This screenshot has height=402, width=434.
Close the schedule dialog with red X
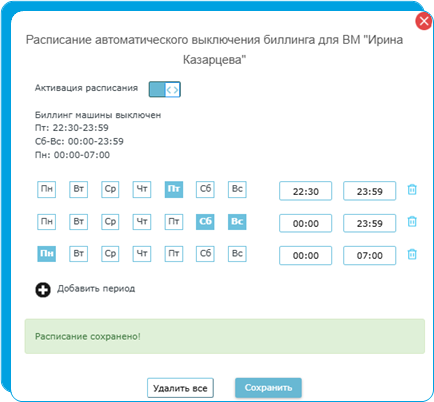coord(424,21)
